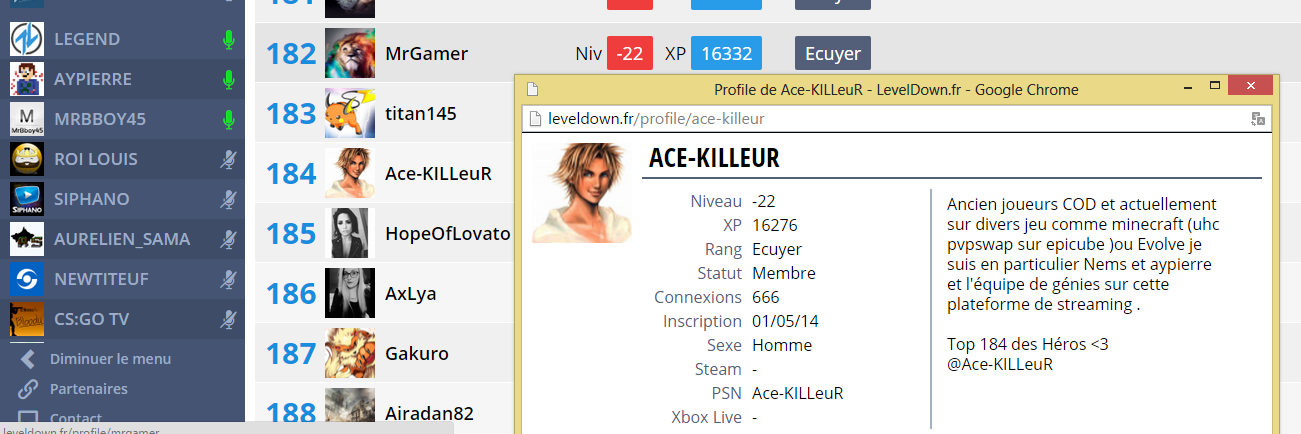Click the green microphone icon beside AYPIERRE
Viewport: 1301px width, 434px height.
[228, 80]
